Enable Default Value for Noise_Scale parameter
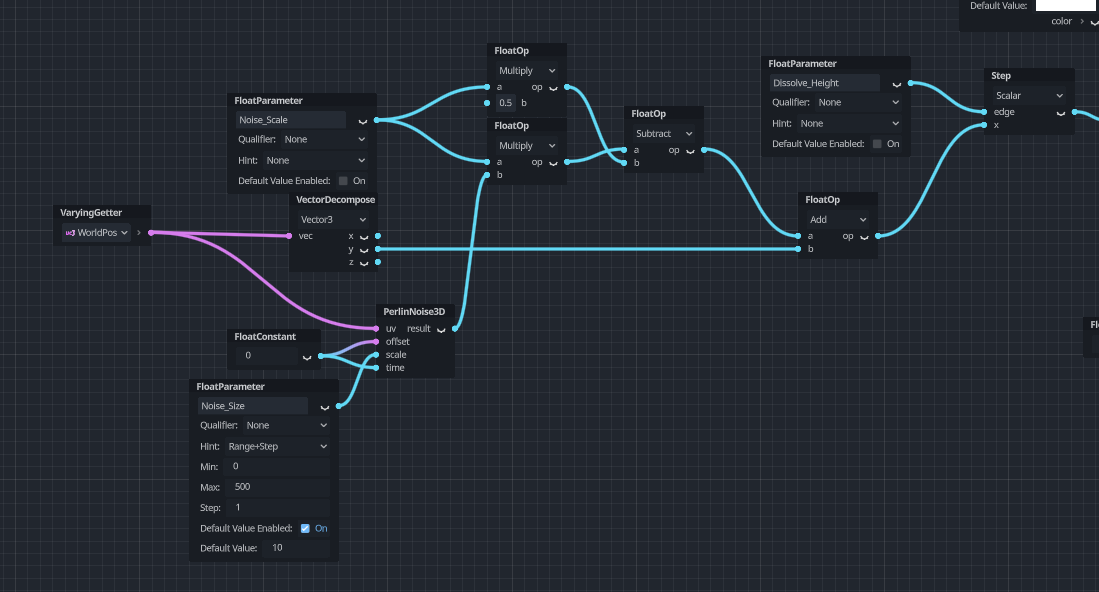The width and height of the screenshot is (1099, 592). [x=343, y=181]
